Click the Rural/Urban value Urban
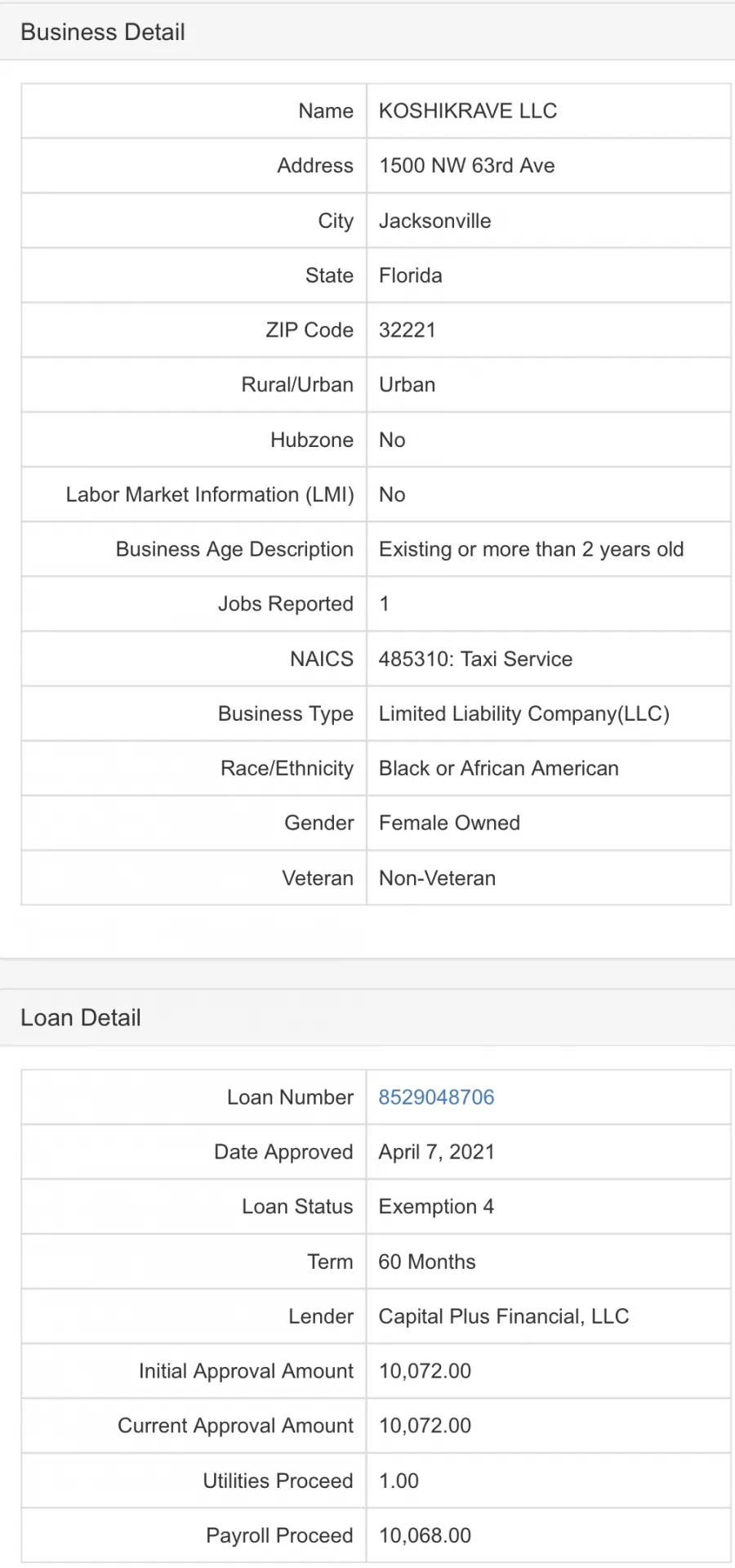Image resolution: width=735 pixels, height=1568 pixels. click(x=407, y=385)
